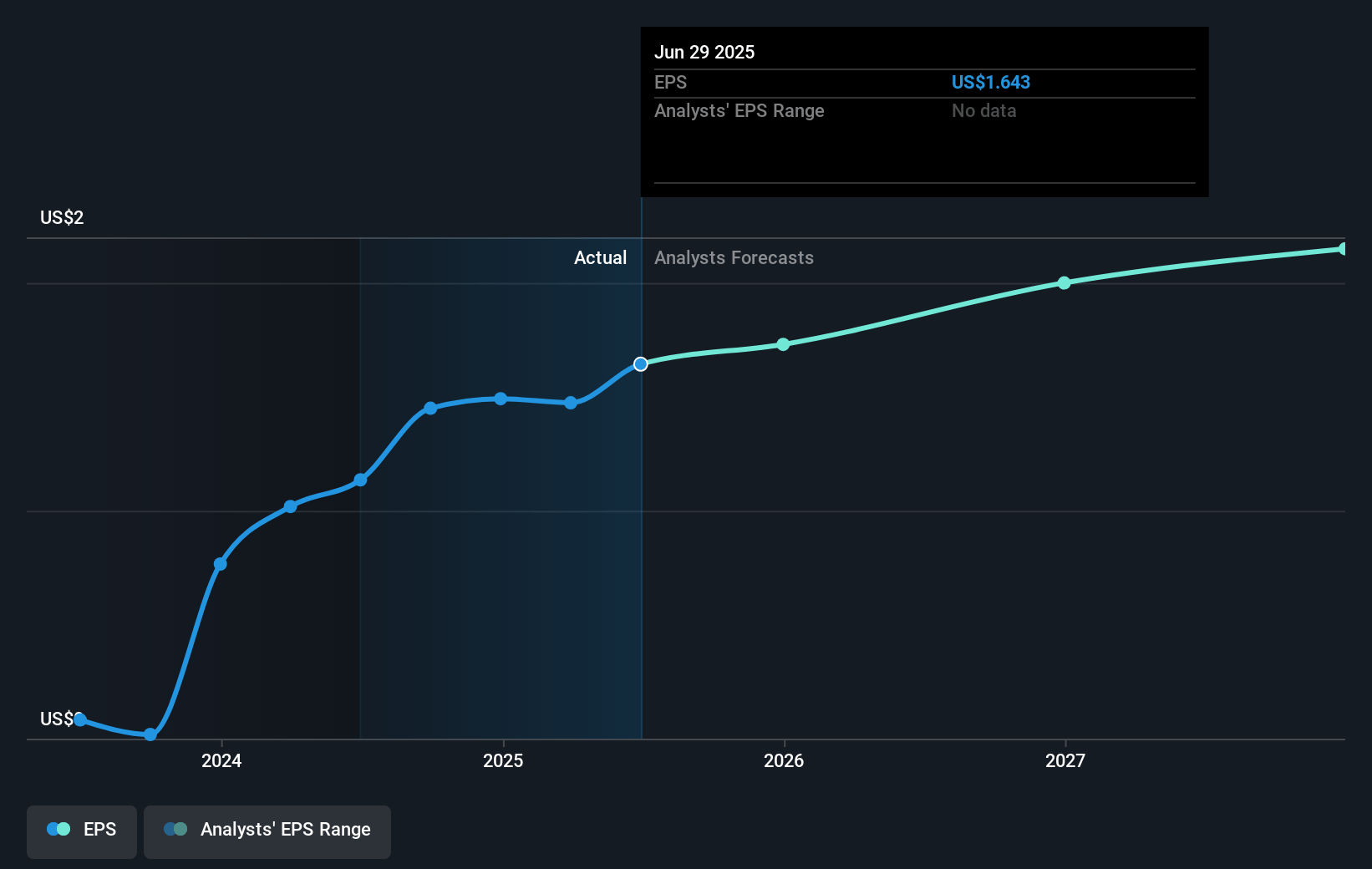Click the 2027 x-axis label
Screen dimensions: 1372x869
1065,760
